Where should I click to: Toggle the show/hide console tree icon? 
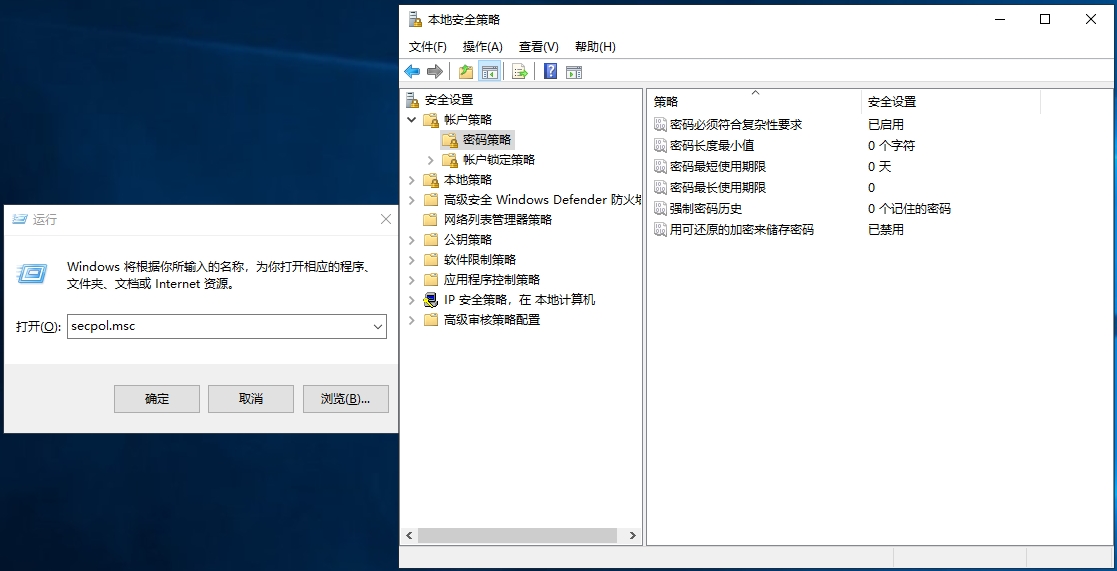tap(489, 71)
